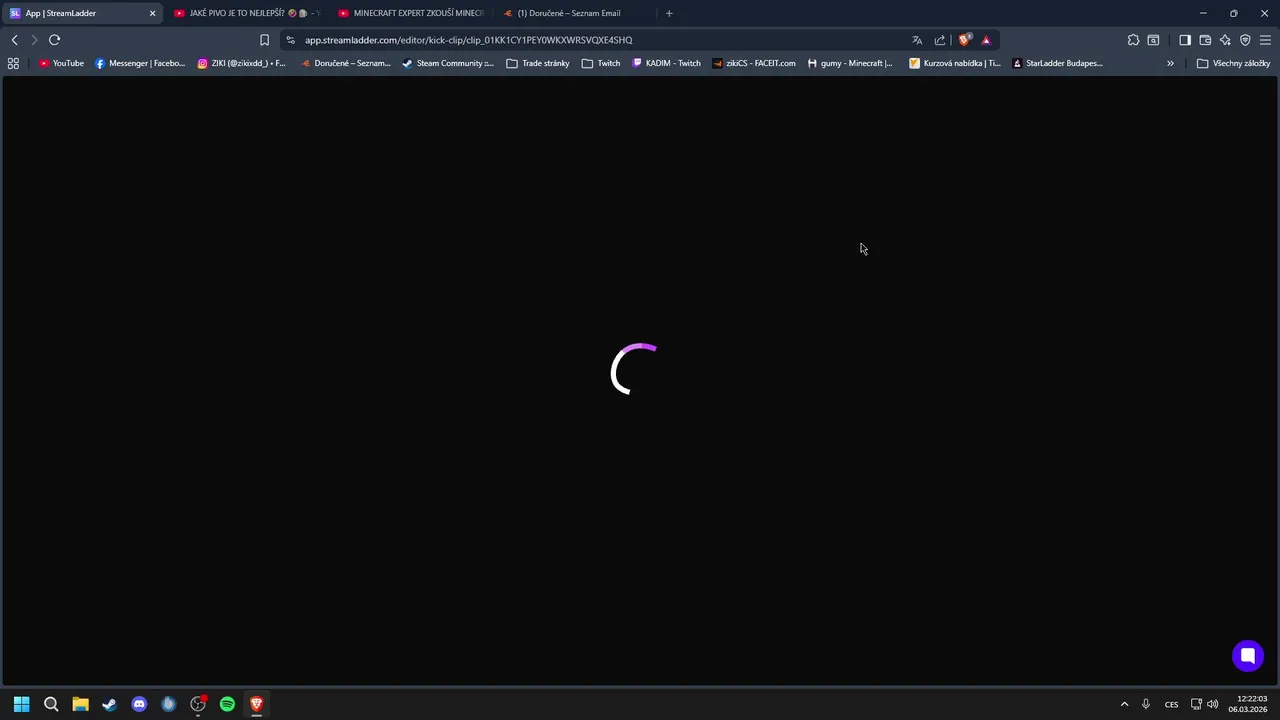Screen dimensions: 1280x720
Task: Open the translate page icon
Action: point(917,40)
